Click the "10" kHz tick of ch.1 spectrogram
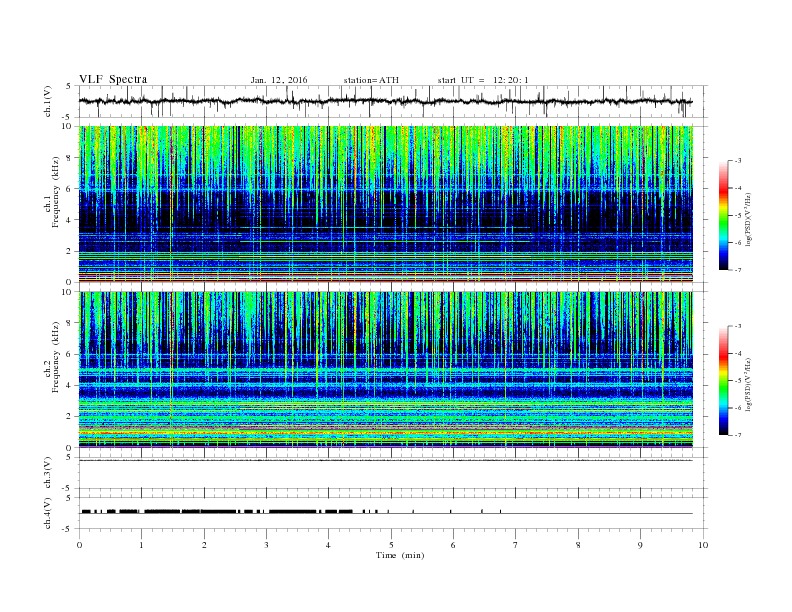The height and width of the screenshot is (612, 792). coord(68,126)
